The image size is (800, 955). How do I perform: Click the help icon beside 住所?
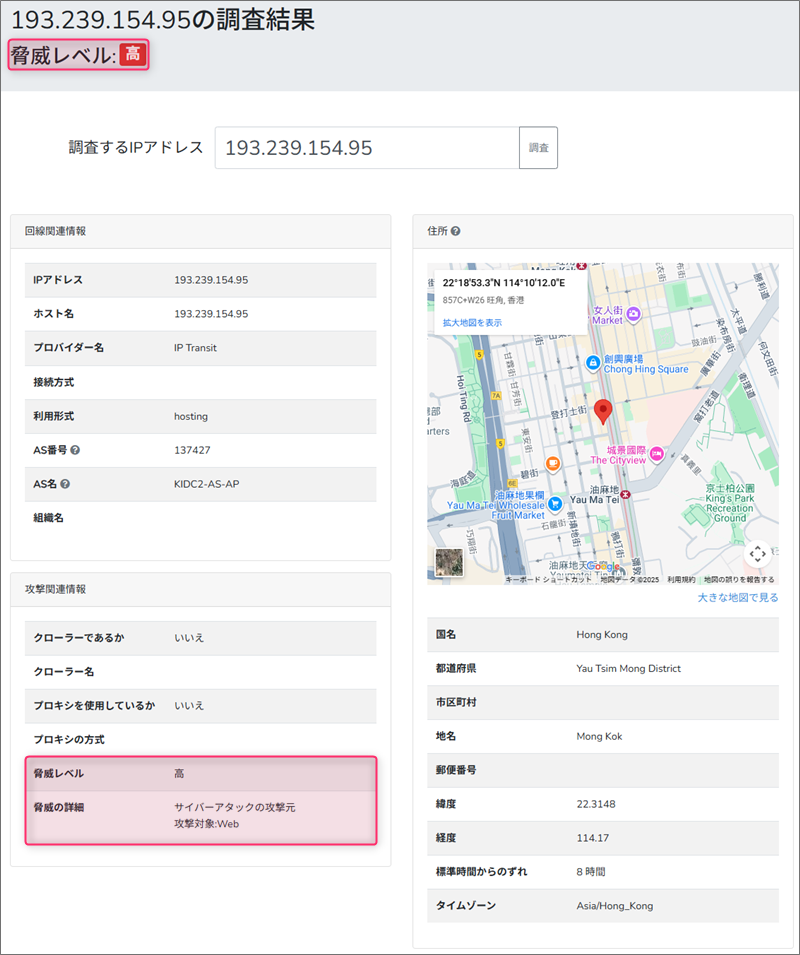(x=456, y=231)
